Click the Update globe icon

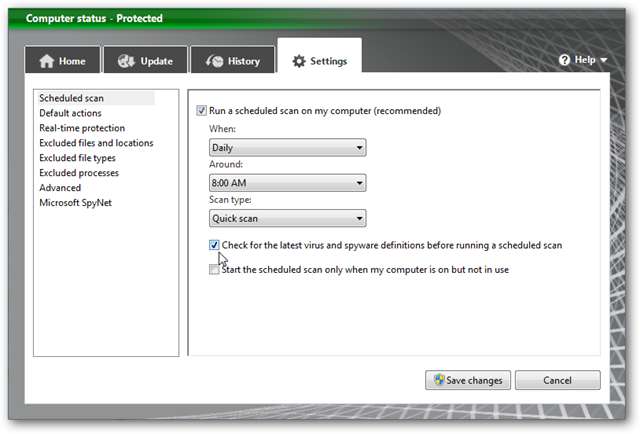pyautogui.click(x=126, y=61)
